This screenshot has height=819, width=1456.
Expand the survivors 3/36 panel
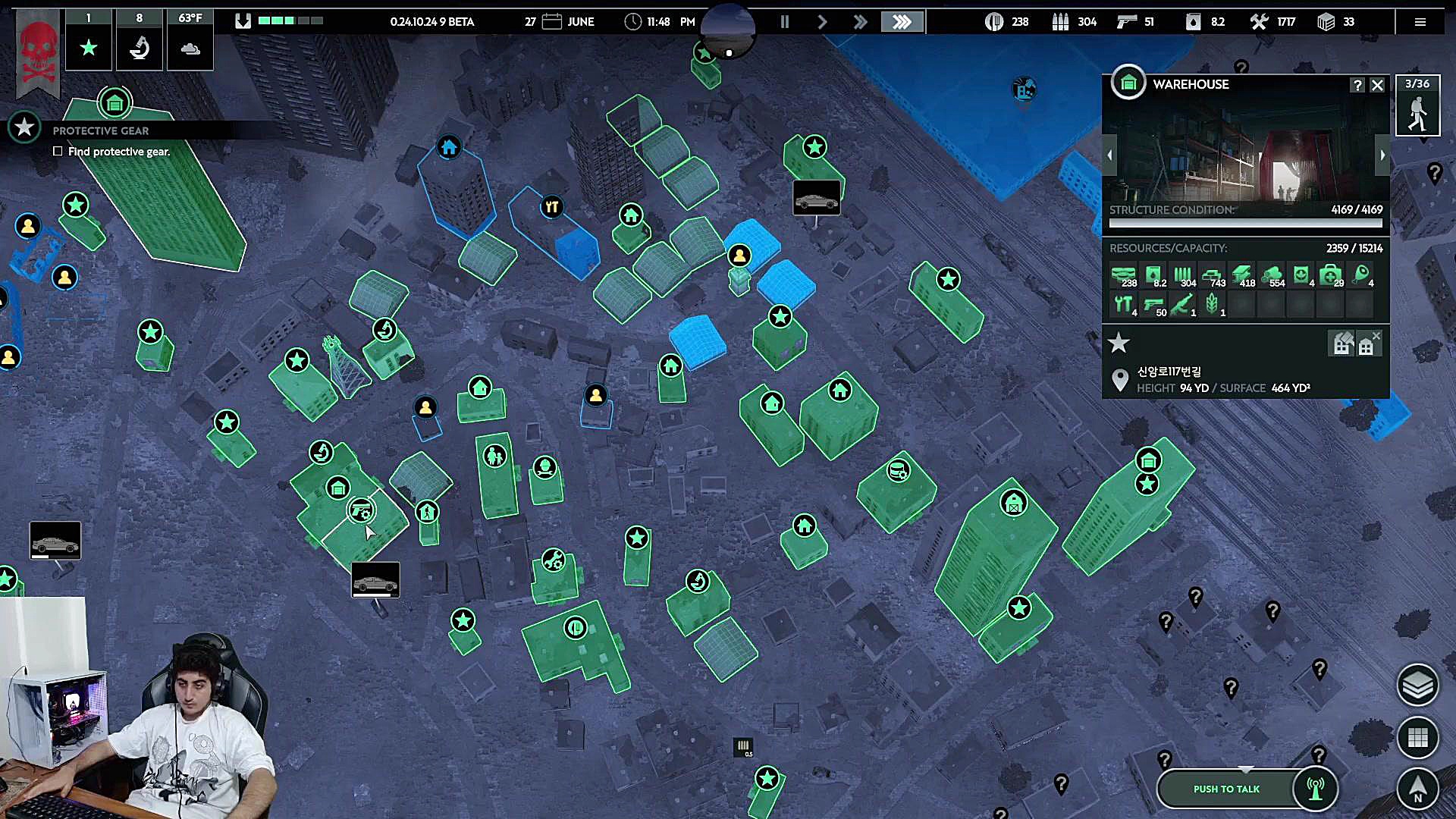pyautogui.click(x=1417, y=106)
